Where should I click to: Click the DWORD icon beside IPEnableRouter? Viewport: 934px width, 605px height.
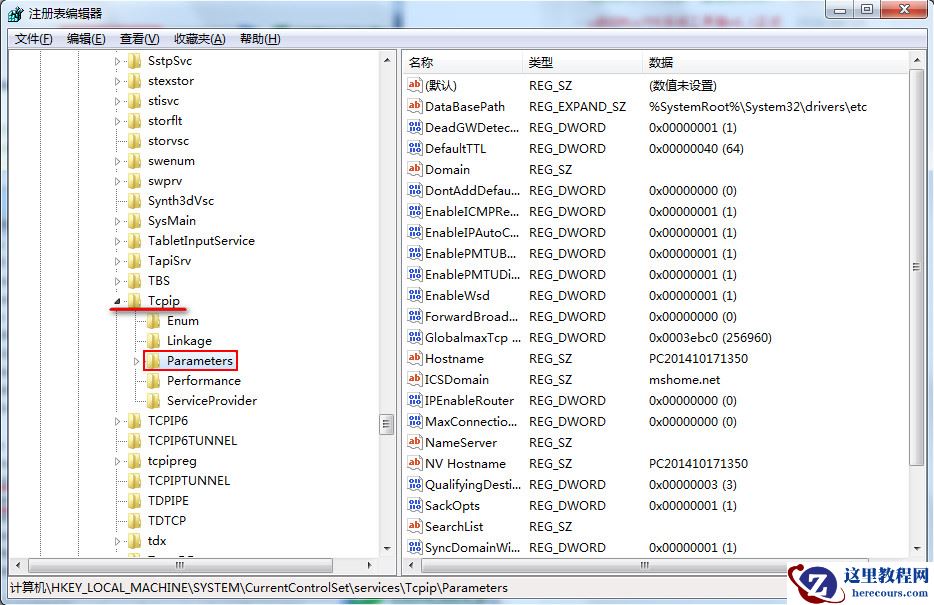point(415,400)
